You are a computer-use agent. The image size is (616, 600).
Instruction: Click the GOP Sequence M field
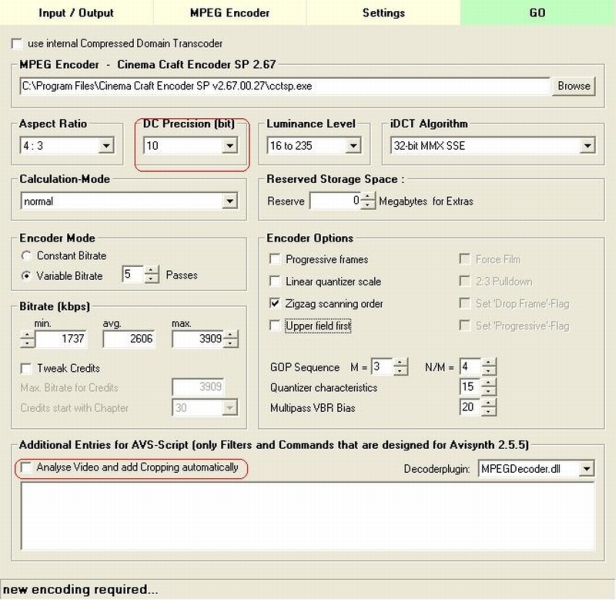point(381,367)
